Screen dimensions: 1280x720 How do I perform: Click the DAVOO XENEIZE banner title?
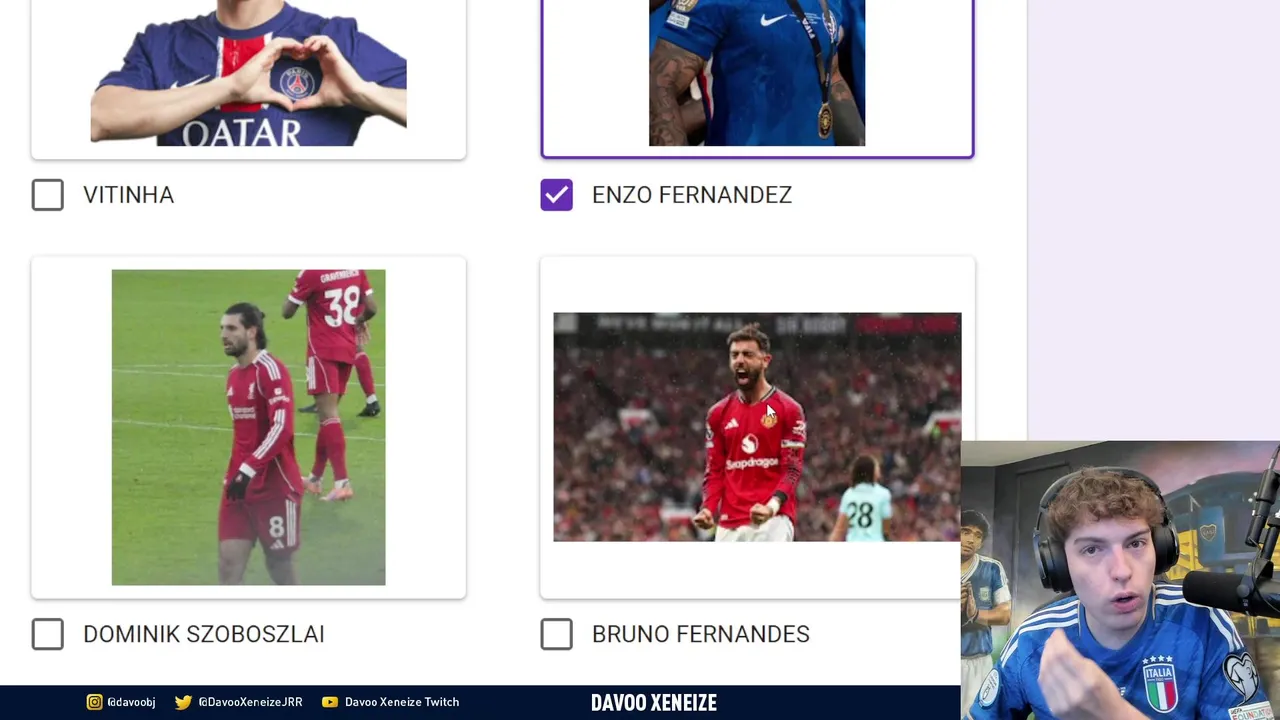click(x=654, y=702)
